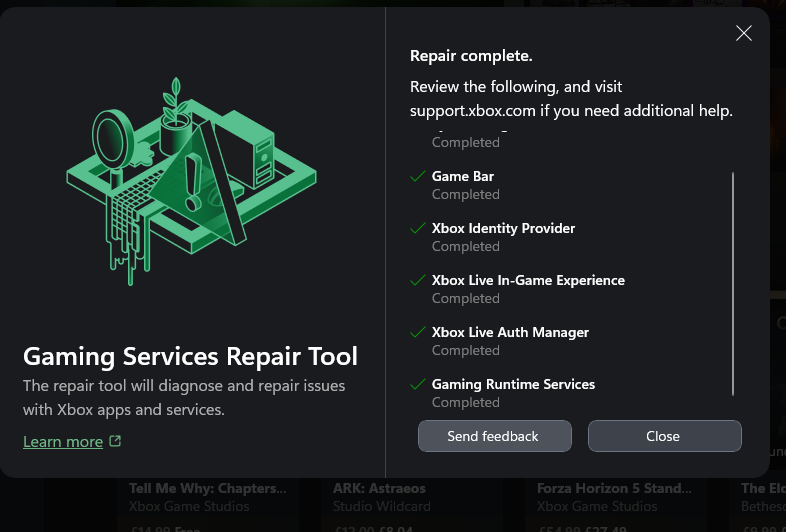Click the checkmark beside Xbox Live Auth Manager

tap(418, 332)
